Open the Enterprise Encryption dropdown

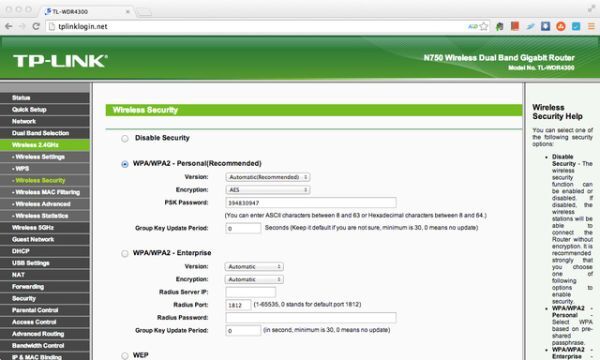pos(254,280)
